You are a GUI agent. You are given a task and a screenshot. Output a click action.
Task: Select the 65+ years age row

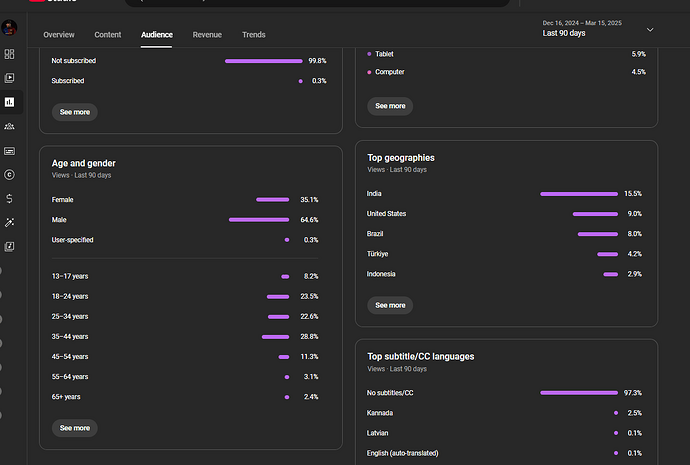(x=185, y=397)
